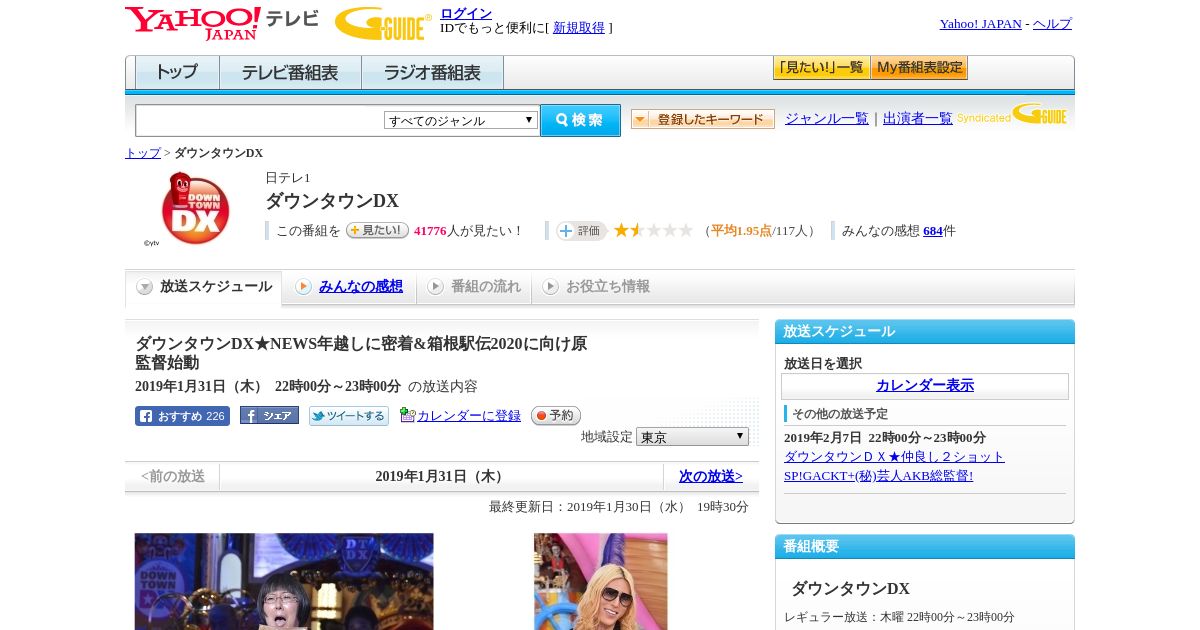Open the ヘルプ link
The height and width of the screenshot is (630, 1200).
coord(1052,24)
